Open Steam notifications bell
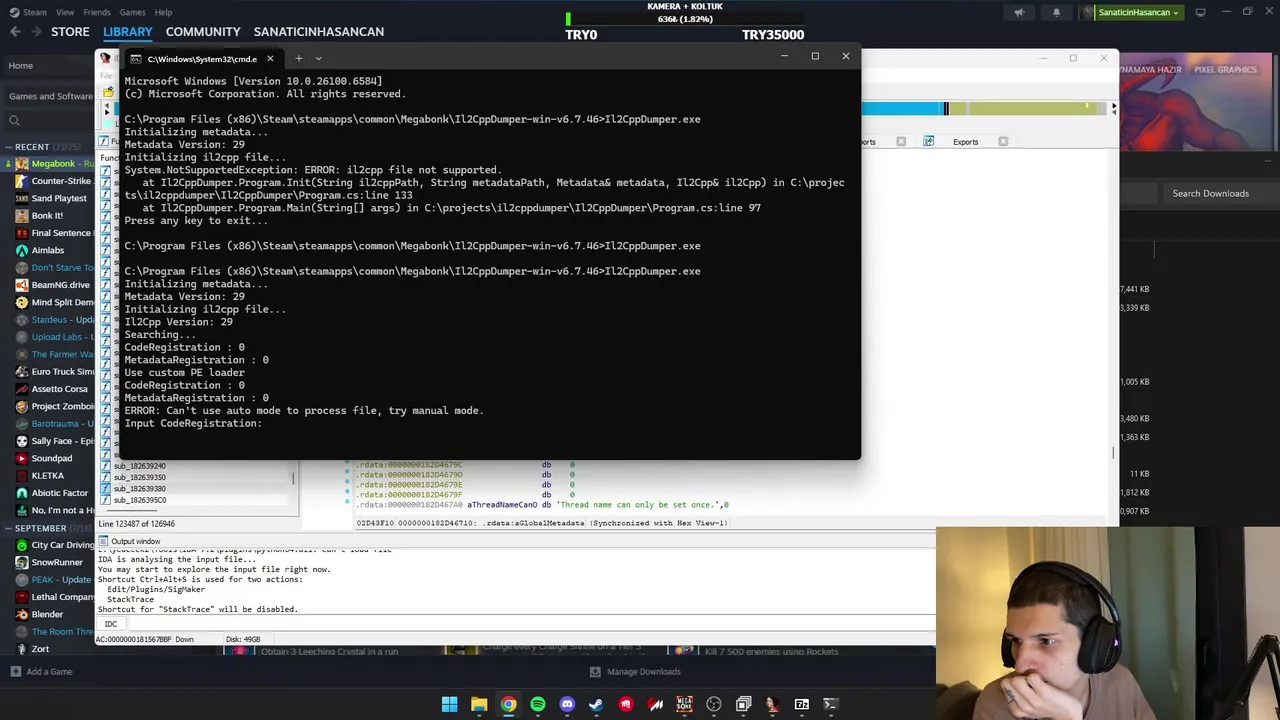The image size is (1280, 720). pos(1056,12)
